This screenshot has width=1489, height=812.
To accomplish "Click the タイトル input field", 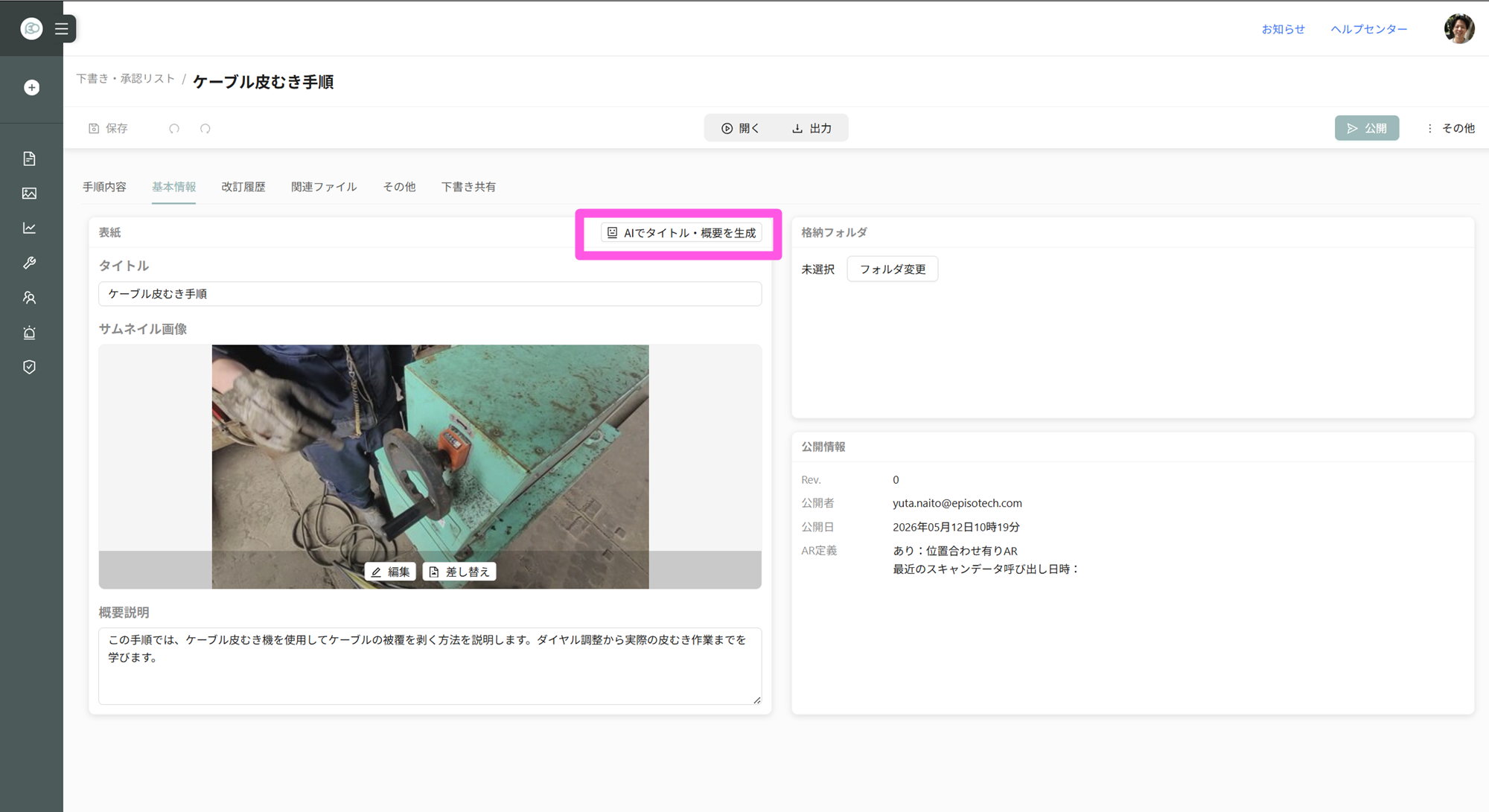I will [x=430, y=294].
